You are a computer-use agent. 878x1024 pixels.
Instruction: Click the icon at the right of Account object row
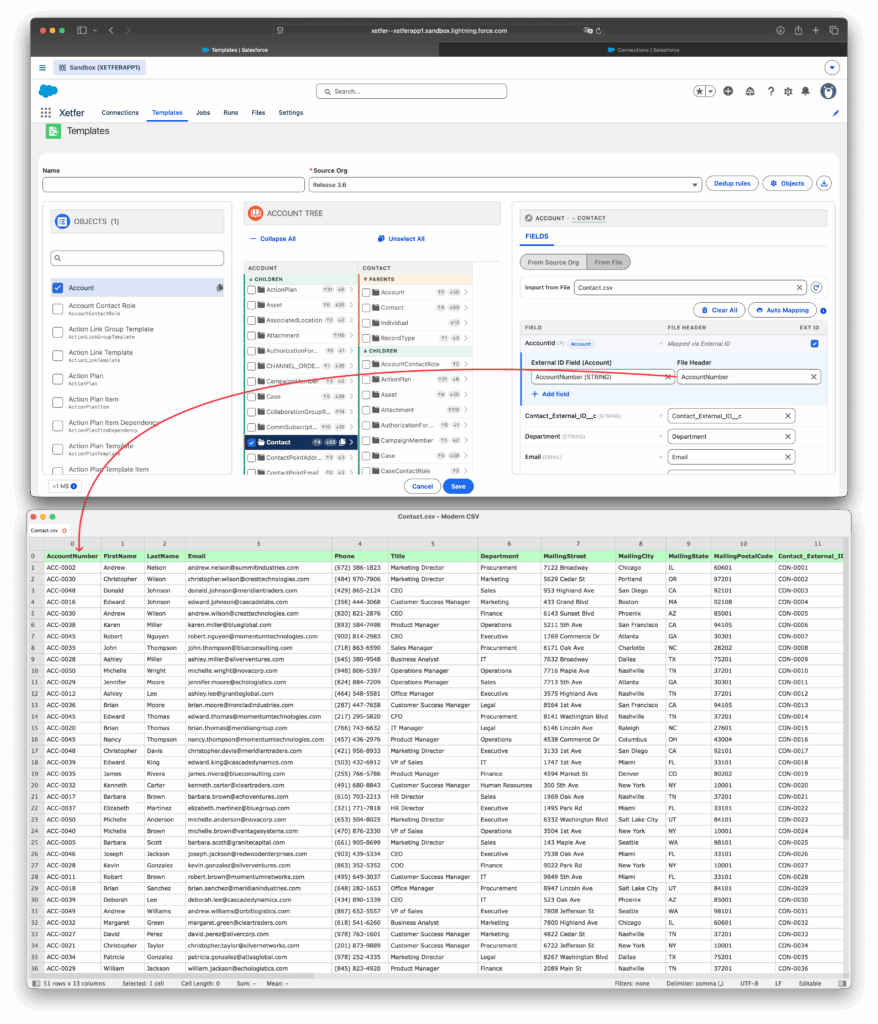pos(220,287)
